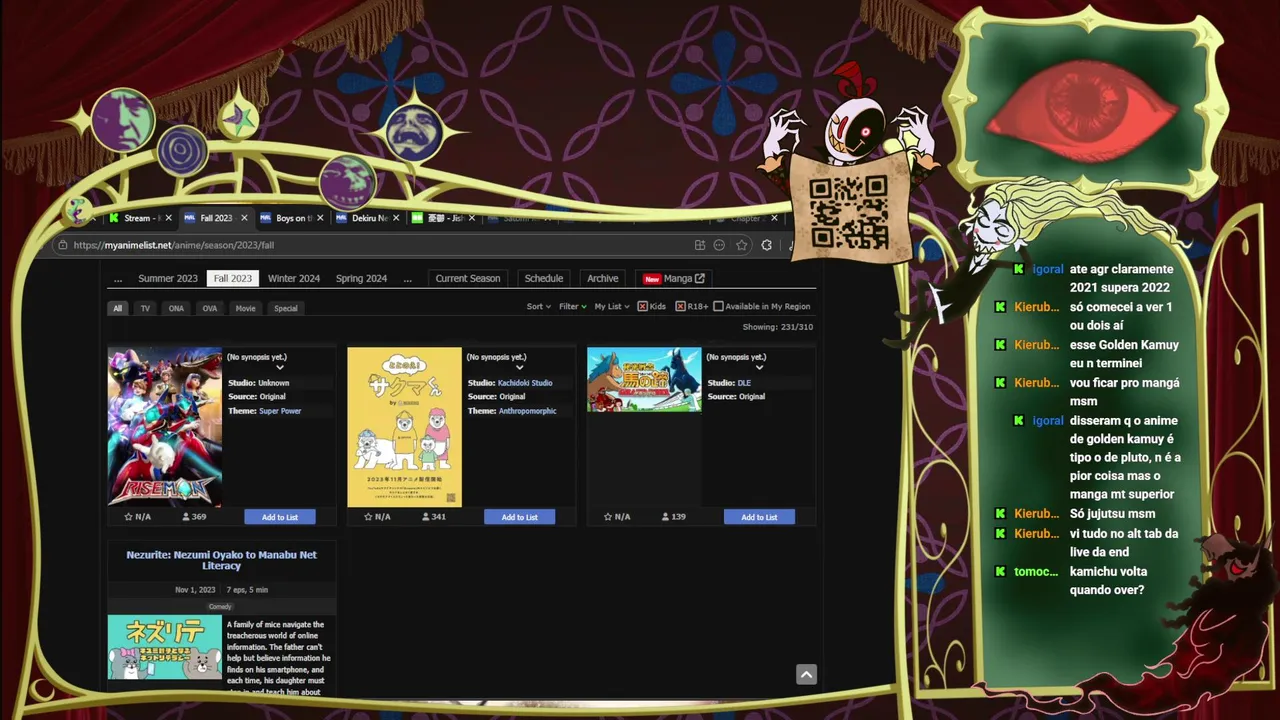Click the Kick favicon on the Stream tab
Viewport: 1280px width, 720px height.
coord(114,218)
